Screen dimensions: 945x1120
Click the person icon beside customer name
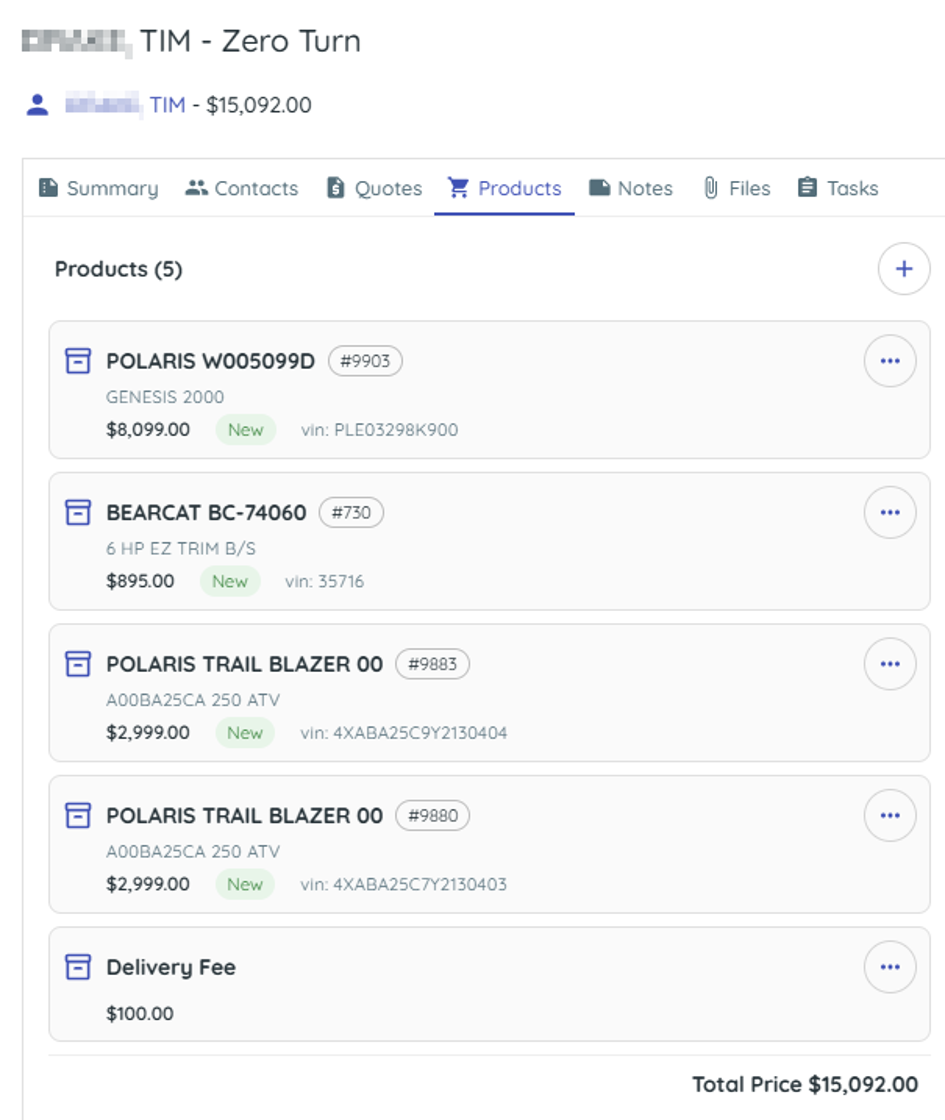(x=37, y=105)
